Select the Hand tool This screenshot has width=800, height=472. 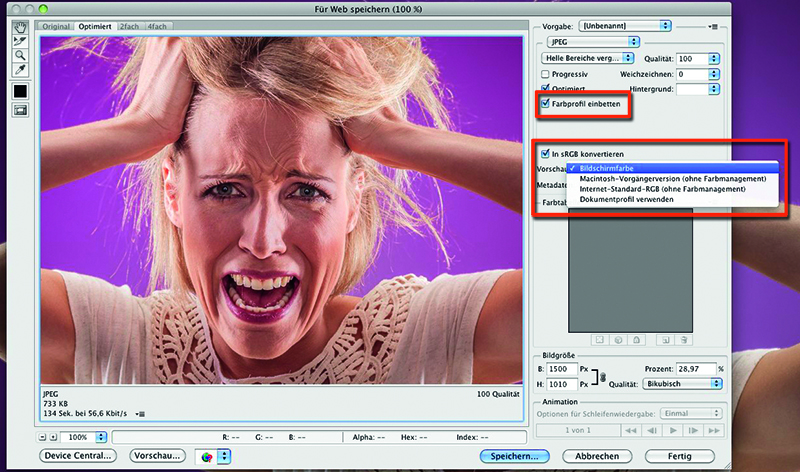tap(19, 27)
